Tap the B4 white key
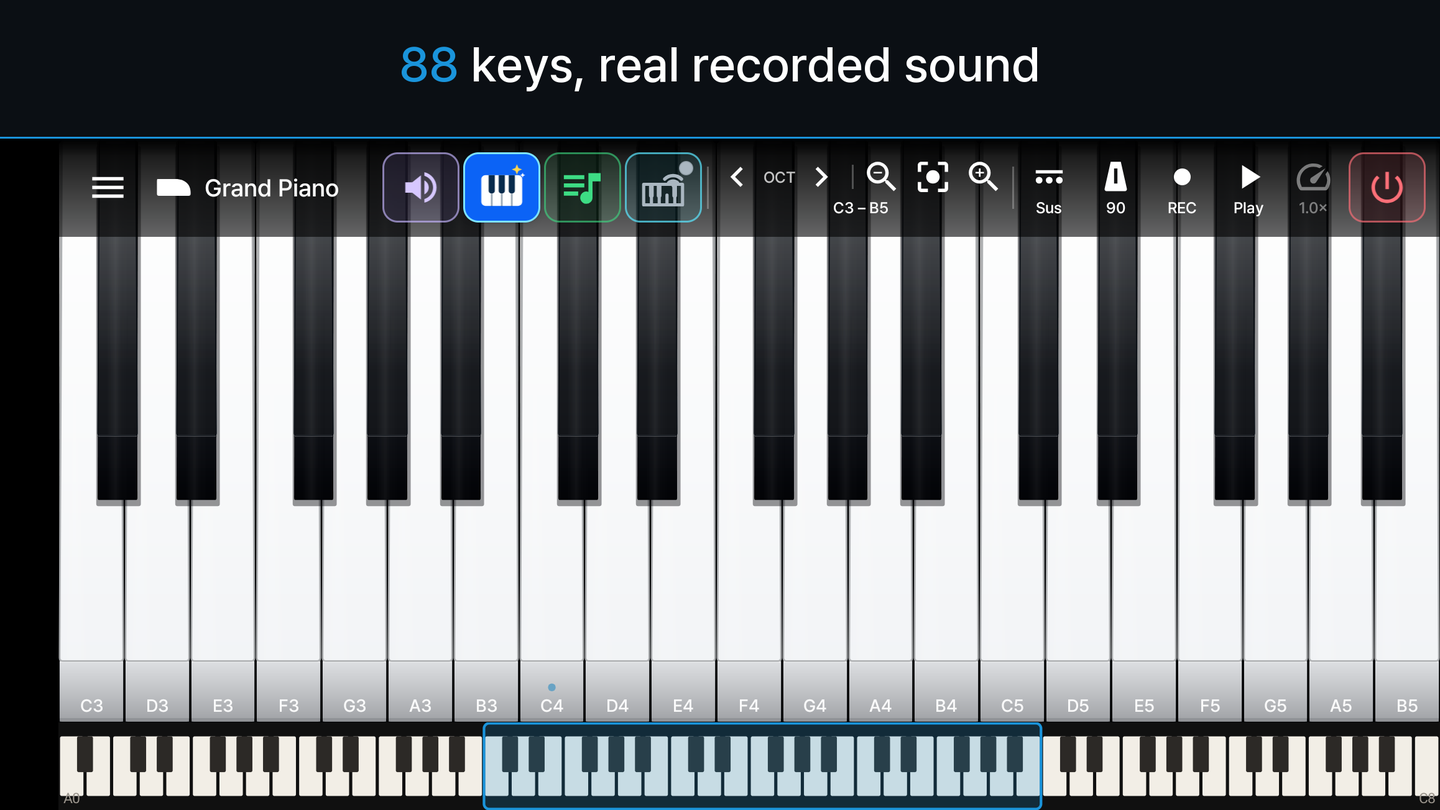 pyautogui.click(x=946, y=600)
